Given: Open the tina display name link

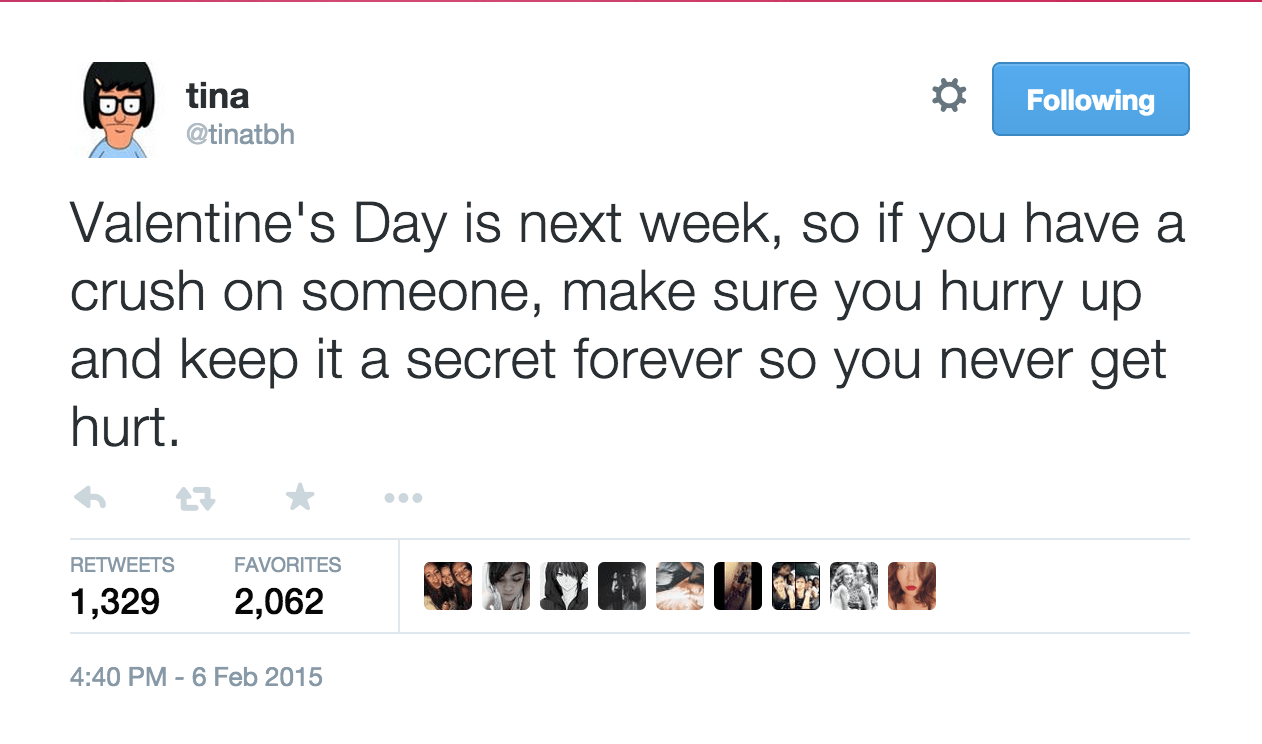Looking at the screenshot, I should pos(217,96).
